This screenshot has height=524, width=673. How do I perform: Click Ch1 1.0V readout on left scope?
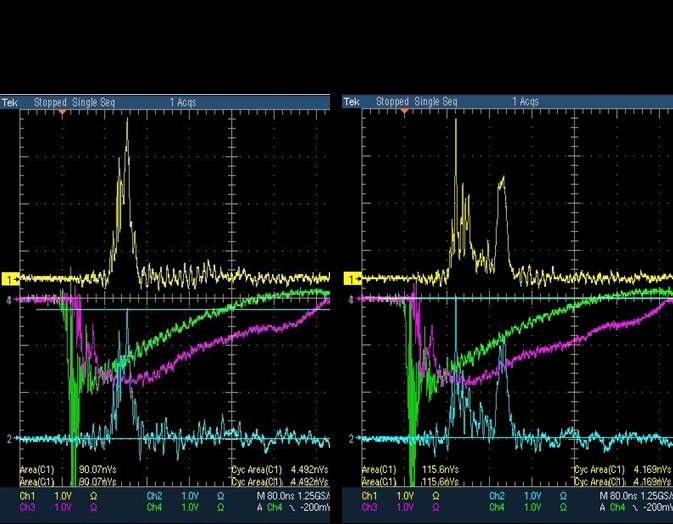click(58, 497)
